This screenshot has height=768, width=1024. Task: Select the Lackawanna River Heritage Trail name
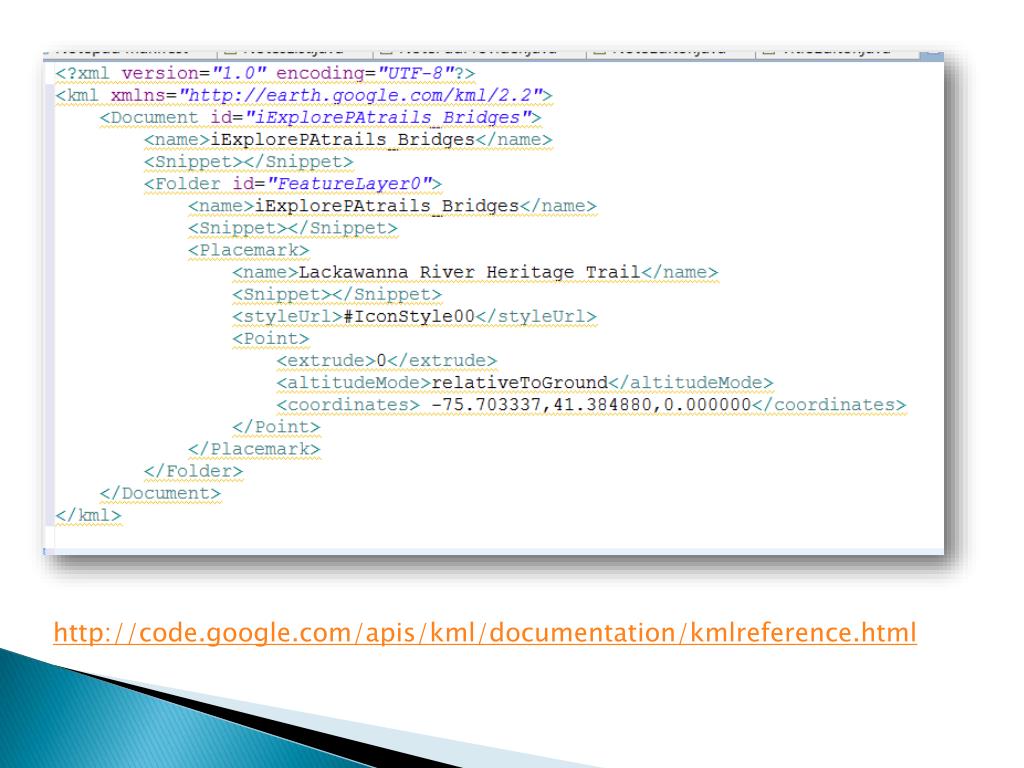[x=470, y=272]
